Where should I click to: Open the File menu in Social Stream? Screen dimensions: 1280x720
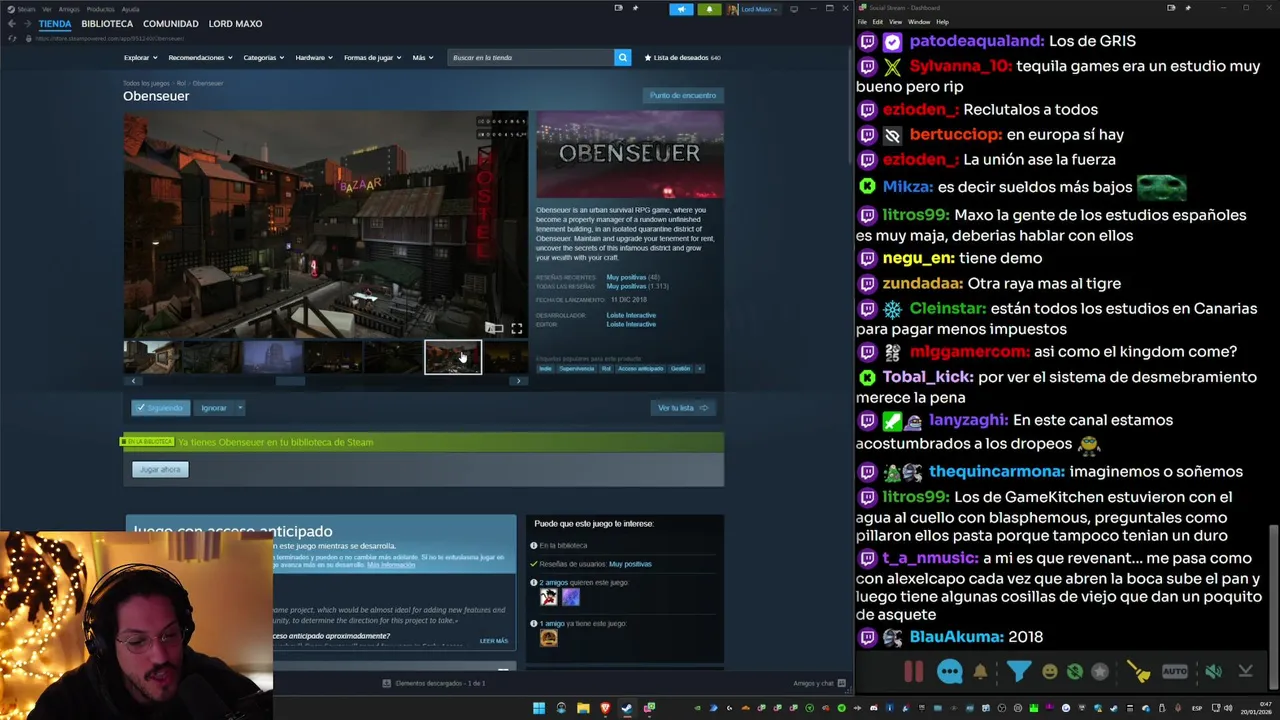[x=863, y=22]
